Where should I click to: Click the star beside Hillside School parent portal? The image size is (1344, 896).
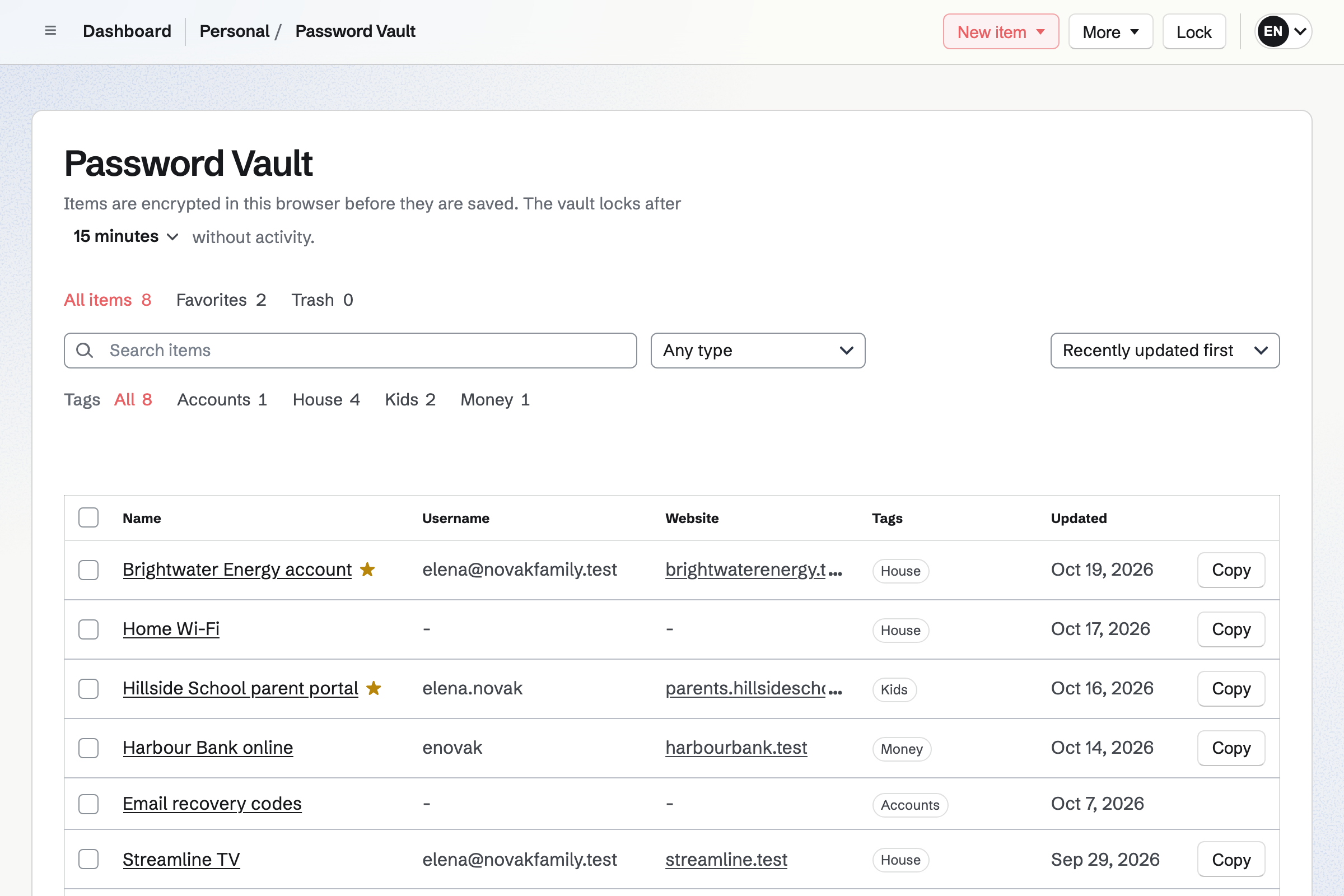coord(374,688)
